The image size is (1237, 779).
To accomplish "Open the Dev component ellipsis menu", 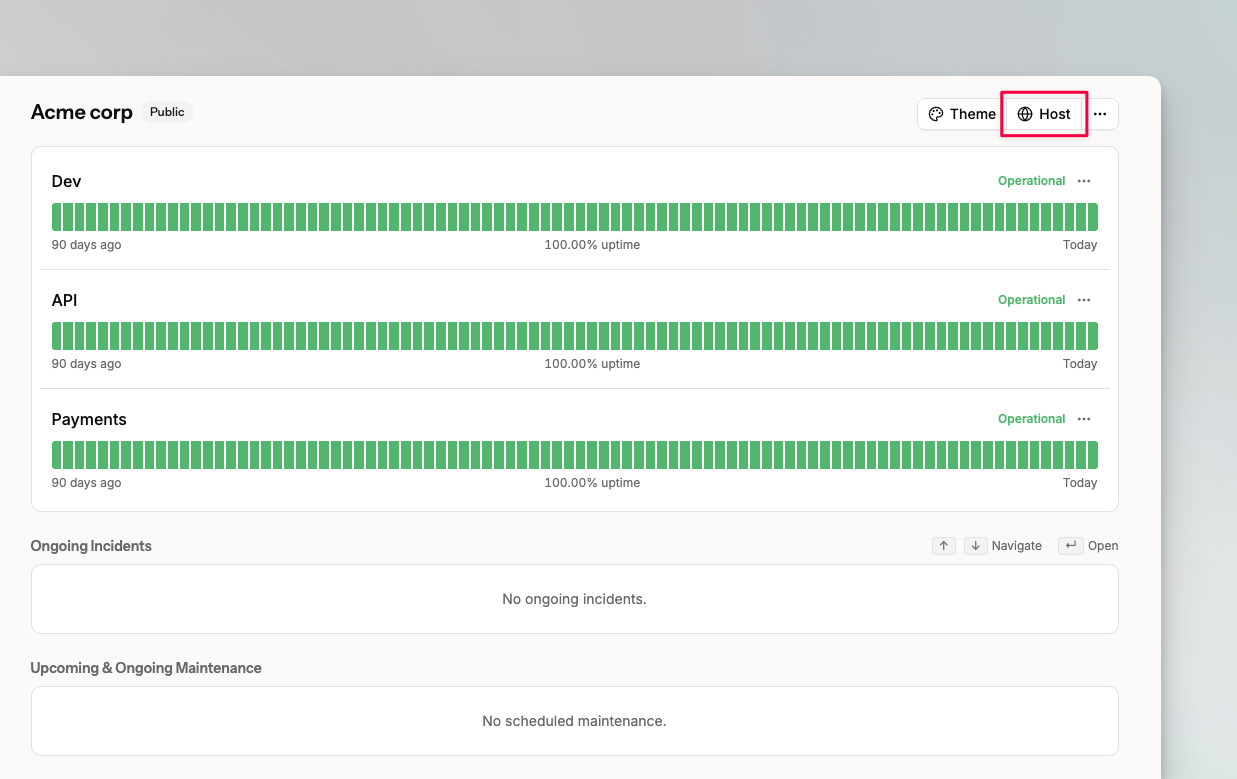I will pos(1084,181).
